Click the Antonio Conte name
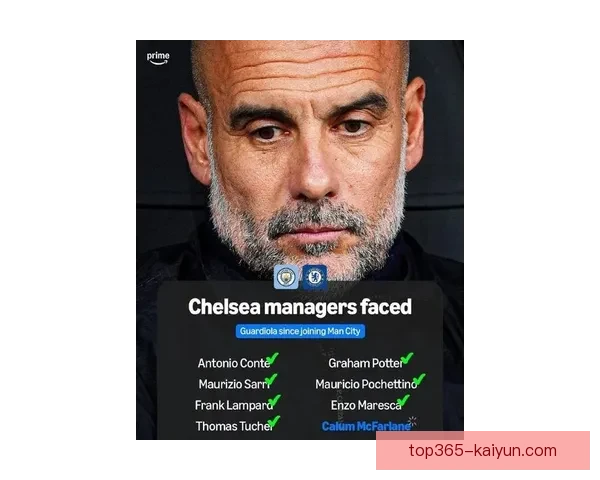600x480 pixels. pyautogui.click(x=234, y=363)
